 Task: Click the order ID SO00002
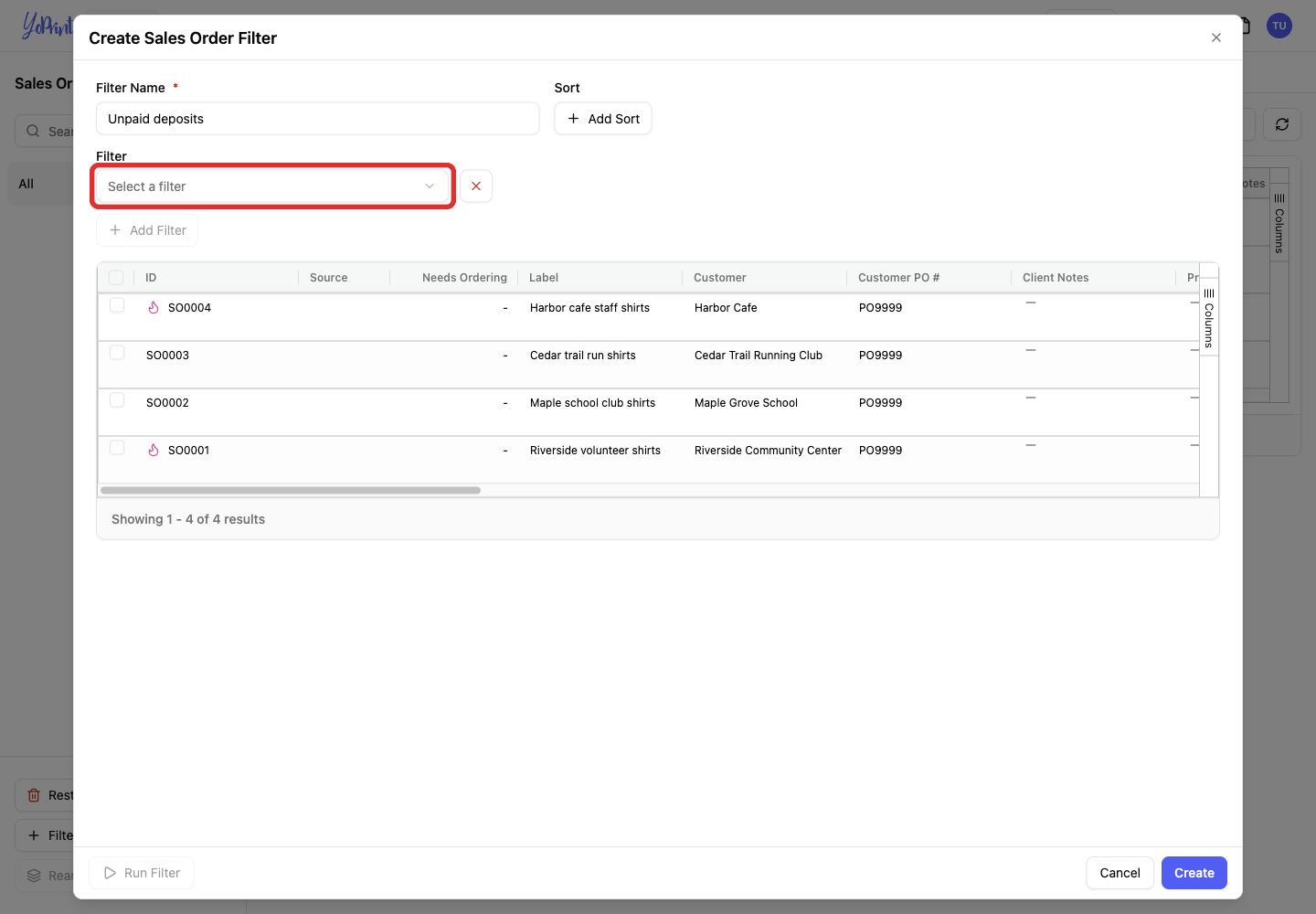point(167,403)
